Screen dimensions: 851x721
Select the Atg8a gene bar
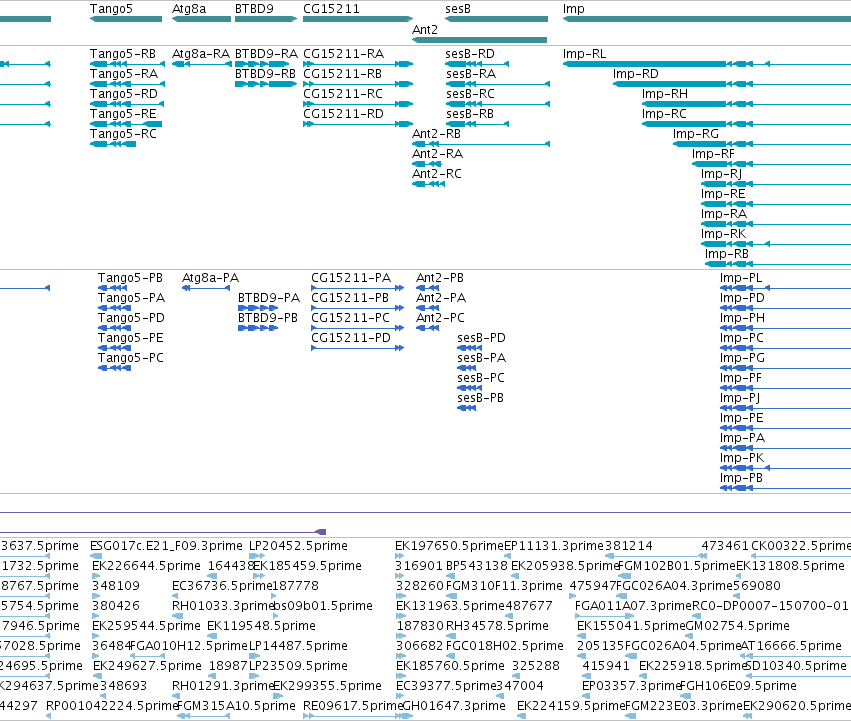coord(201,19)
